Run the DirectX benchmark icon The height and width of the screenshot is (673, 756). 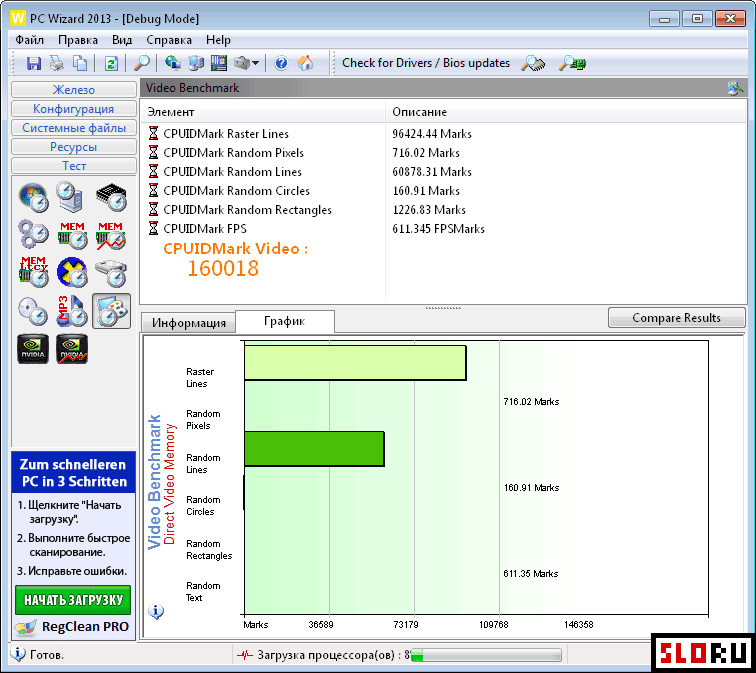(x=72, y=272)
